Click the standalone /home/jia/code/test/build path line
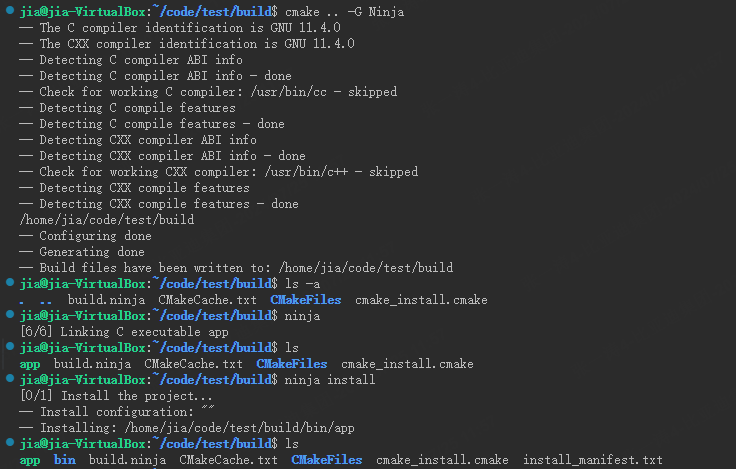 (x=107, y=220)
